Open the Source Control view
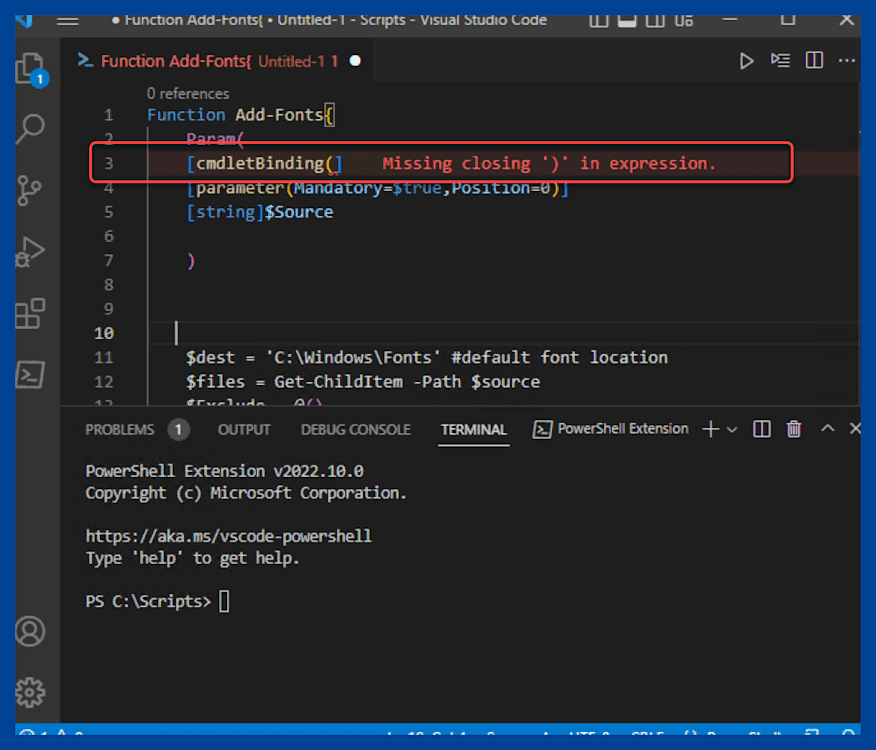Viewport: 876px width, 750px height. (29, 191)
